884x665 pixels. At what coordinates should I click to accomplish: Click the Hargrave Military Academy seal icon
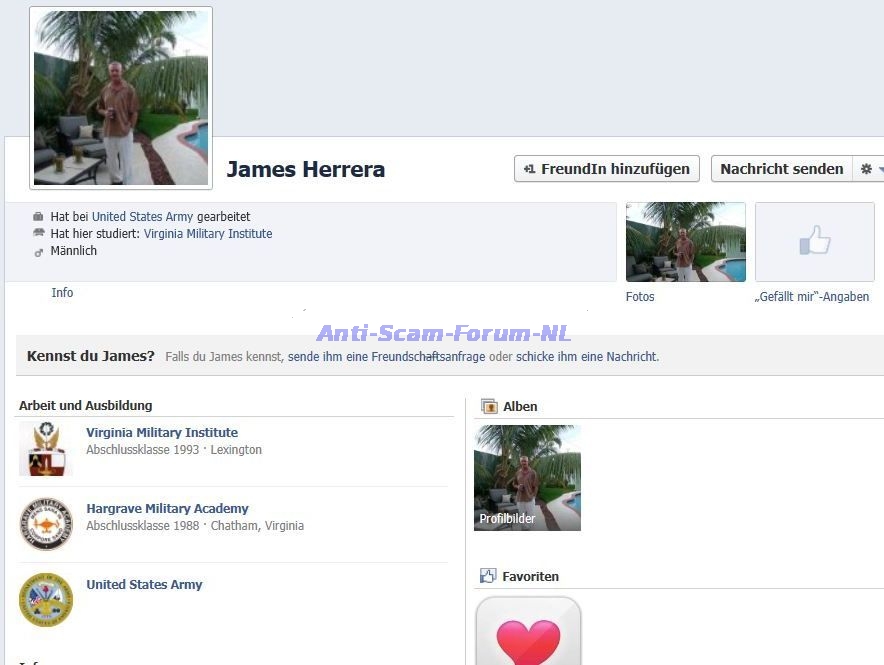[x=46, y=524]
